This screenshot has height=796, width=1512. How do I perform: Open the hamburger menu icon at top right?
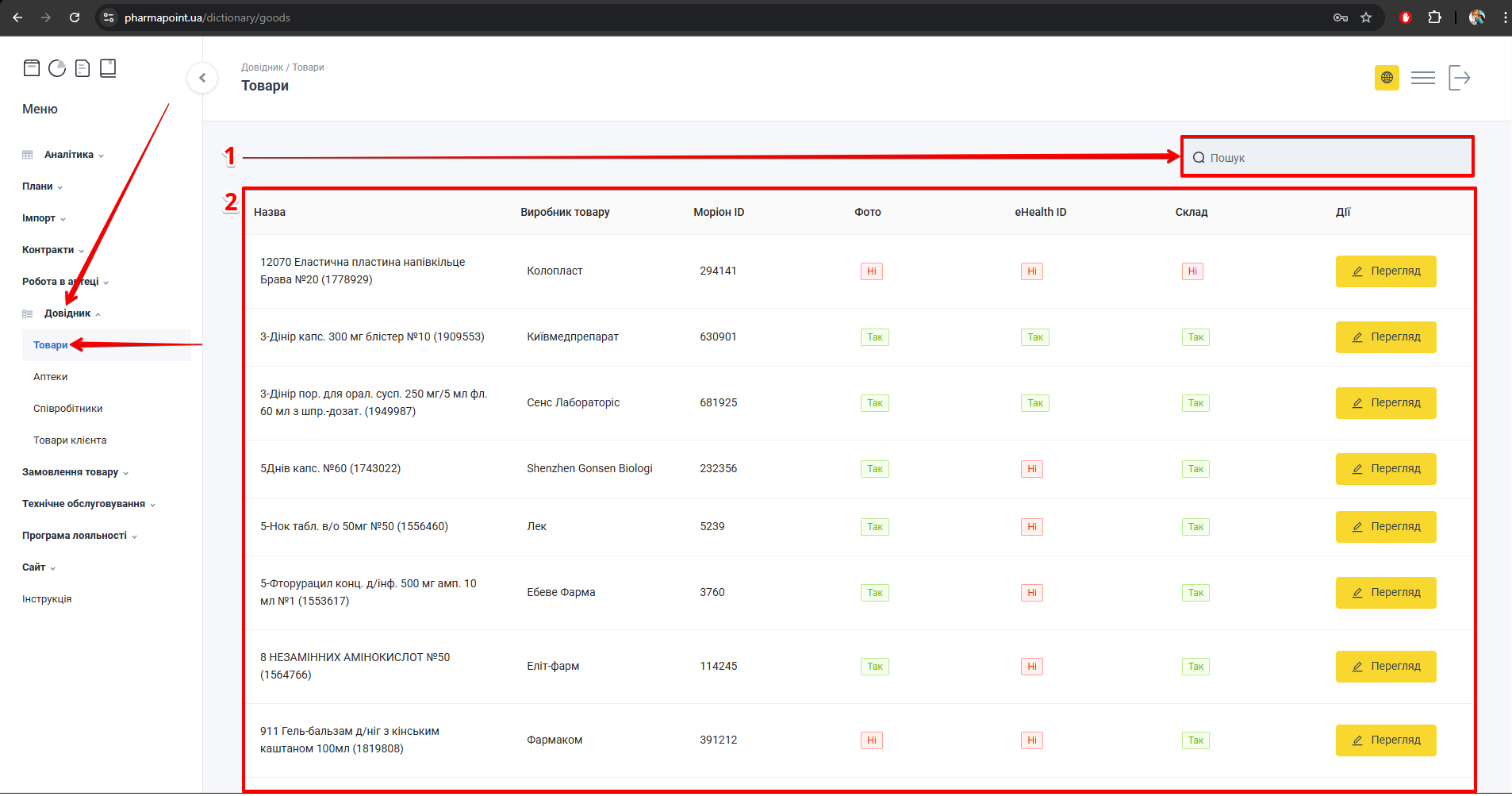pyautogui.click(x=1422, y=78)
